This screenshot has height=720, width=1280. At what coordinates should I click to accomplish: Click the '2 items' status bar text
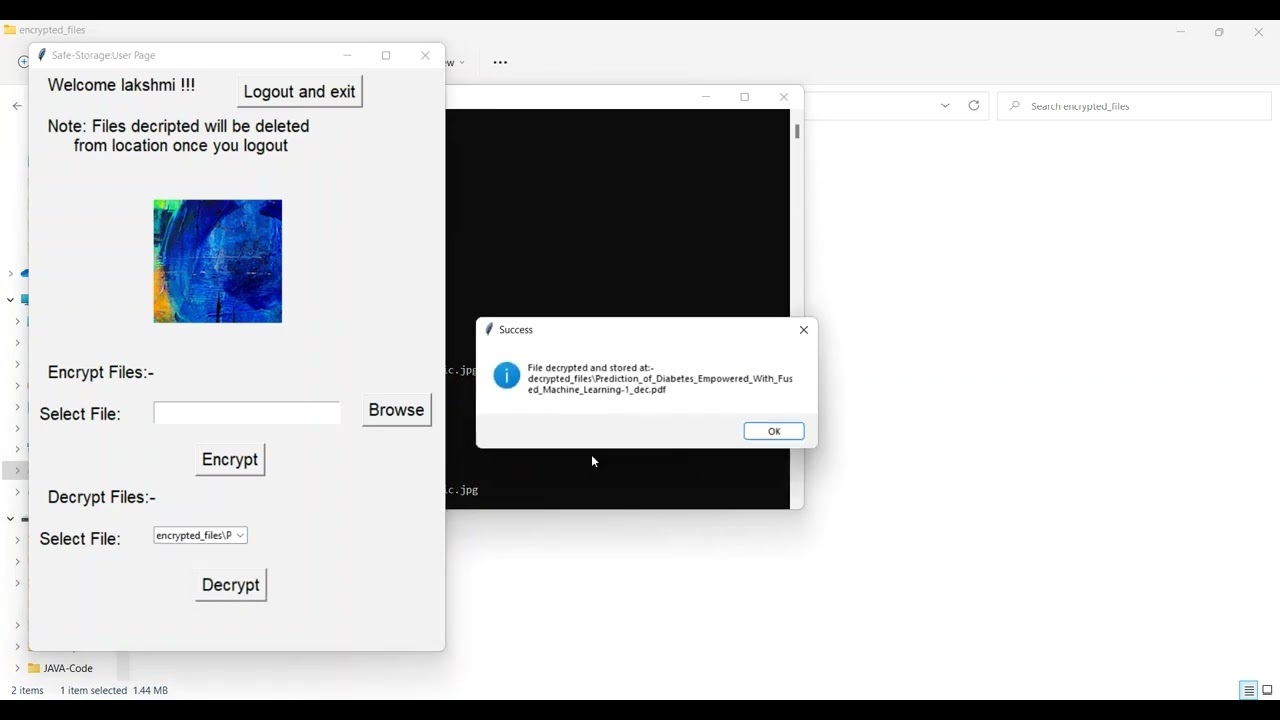coord(28,691)
